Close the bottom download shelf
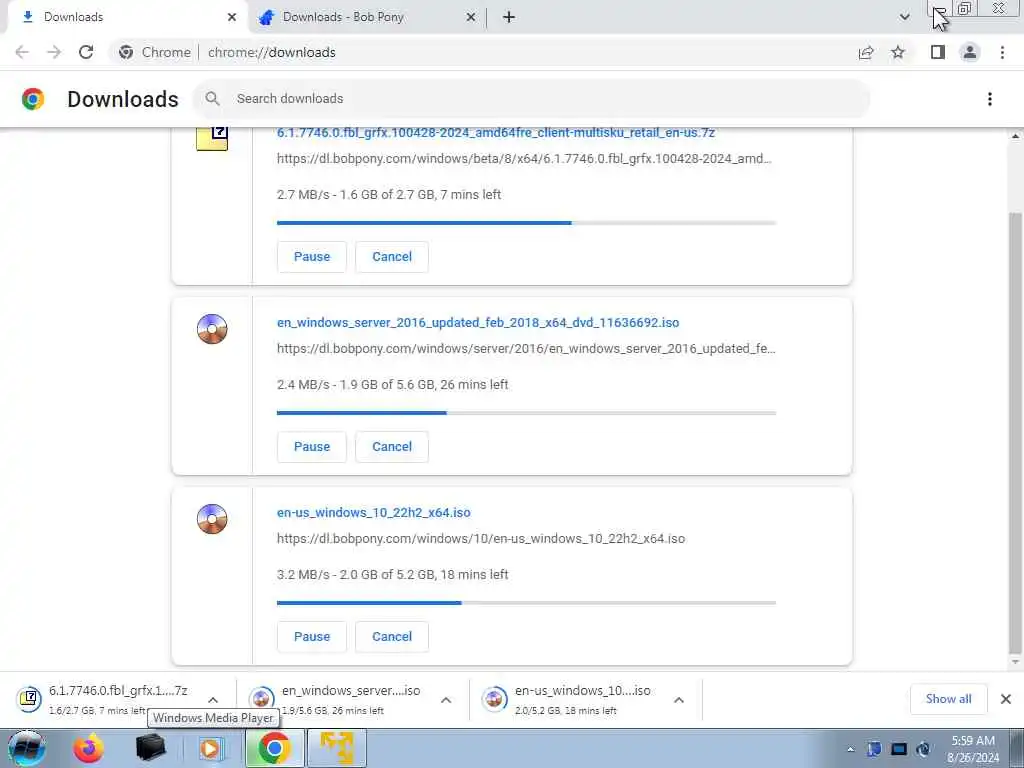Viewport: 1024px width, 768px height. (1006, 699)
